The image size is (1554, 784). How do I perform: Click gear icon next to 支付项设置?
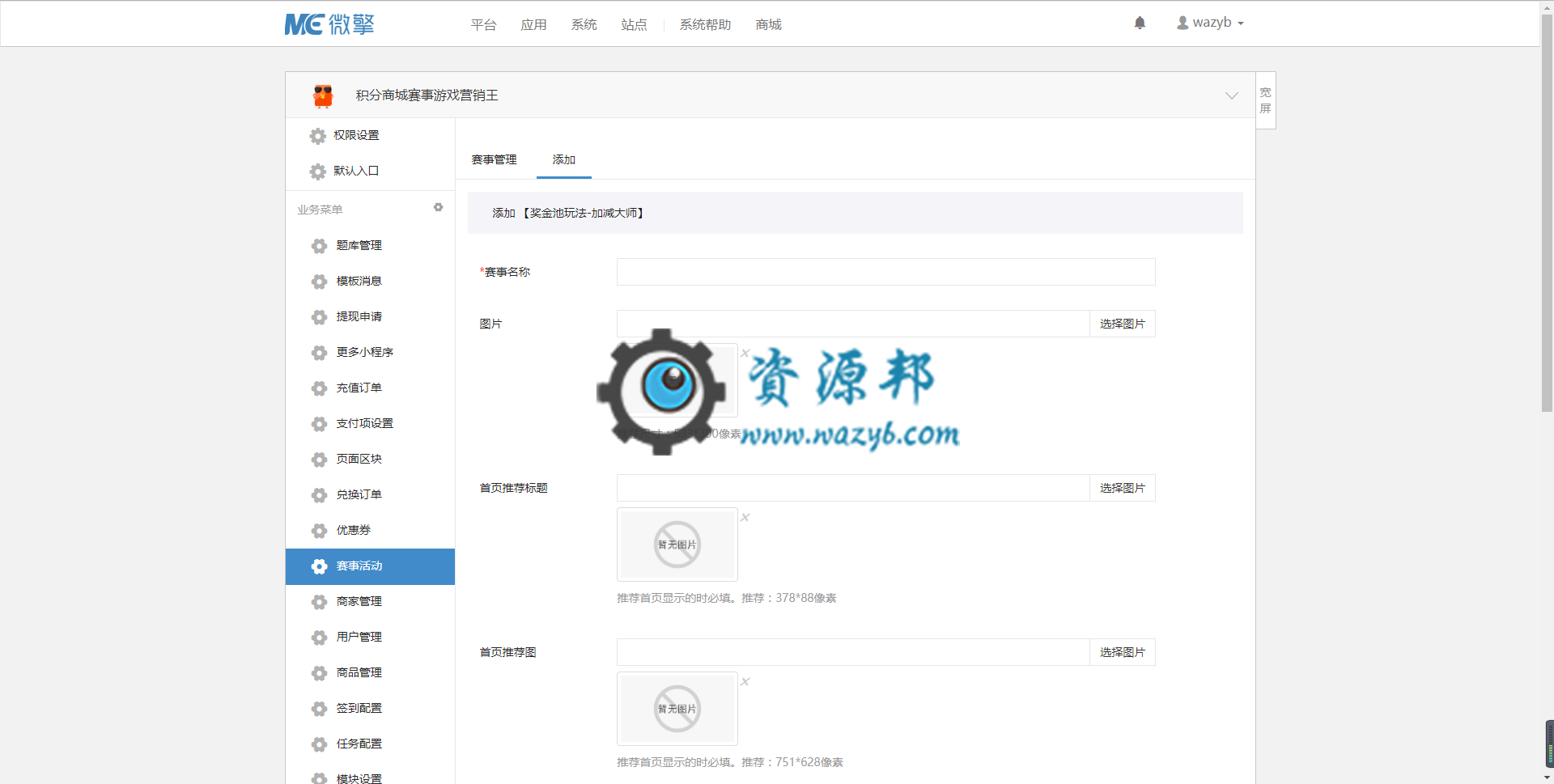(x=320, y=424)
